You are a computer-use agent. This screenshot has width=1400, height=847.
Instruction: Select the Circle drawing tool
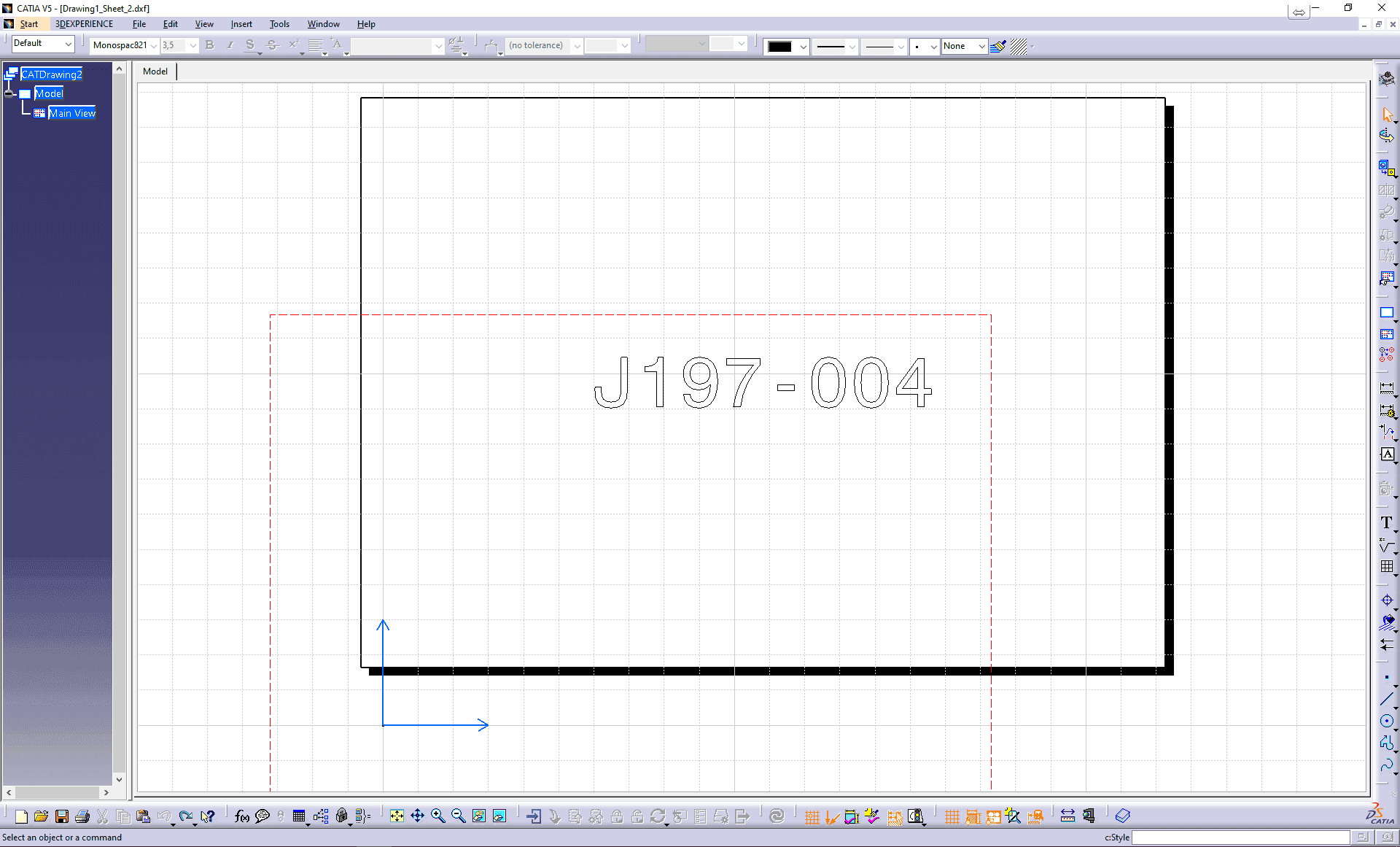pos(1387,721)
